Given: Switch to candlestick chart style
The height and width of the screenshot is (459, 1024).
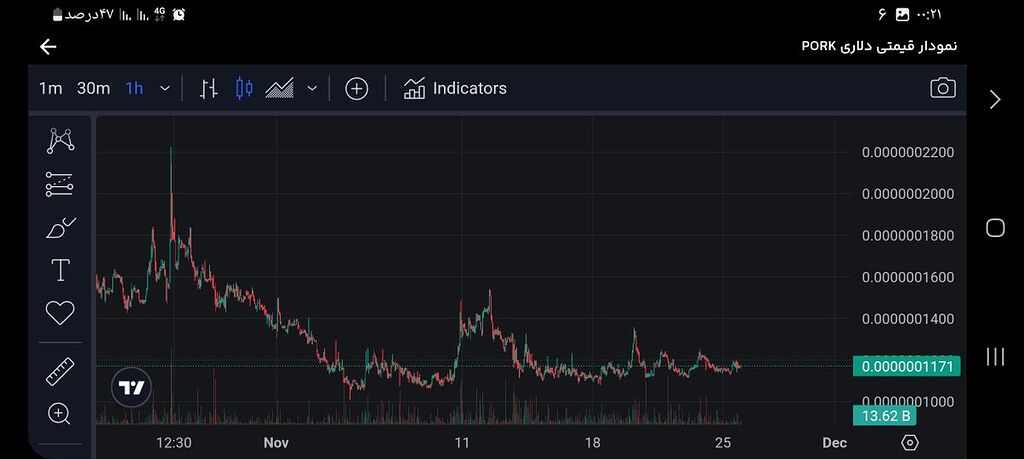Looking at the screenshot, I should tap(244, 88).
